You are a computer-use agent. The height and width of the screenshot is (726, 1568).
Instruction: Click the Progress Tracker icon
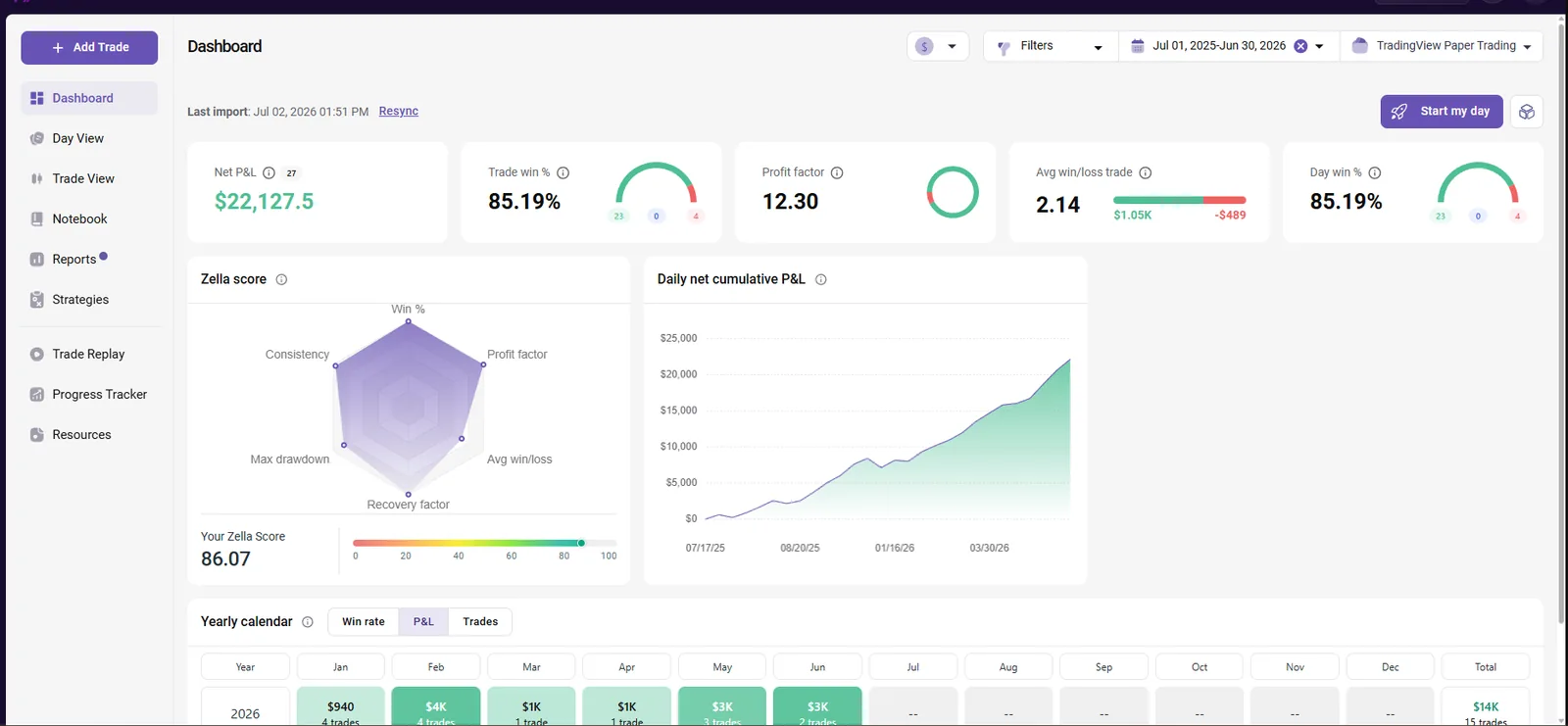pos(37,394)
